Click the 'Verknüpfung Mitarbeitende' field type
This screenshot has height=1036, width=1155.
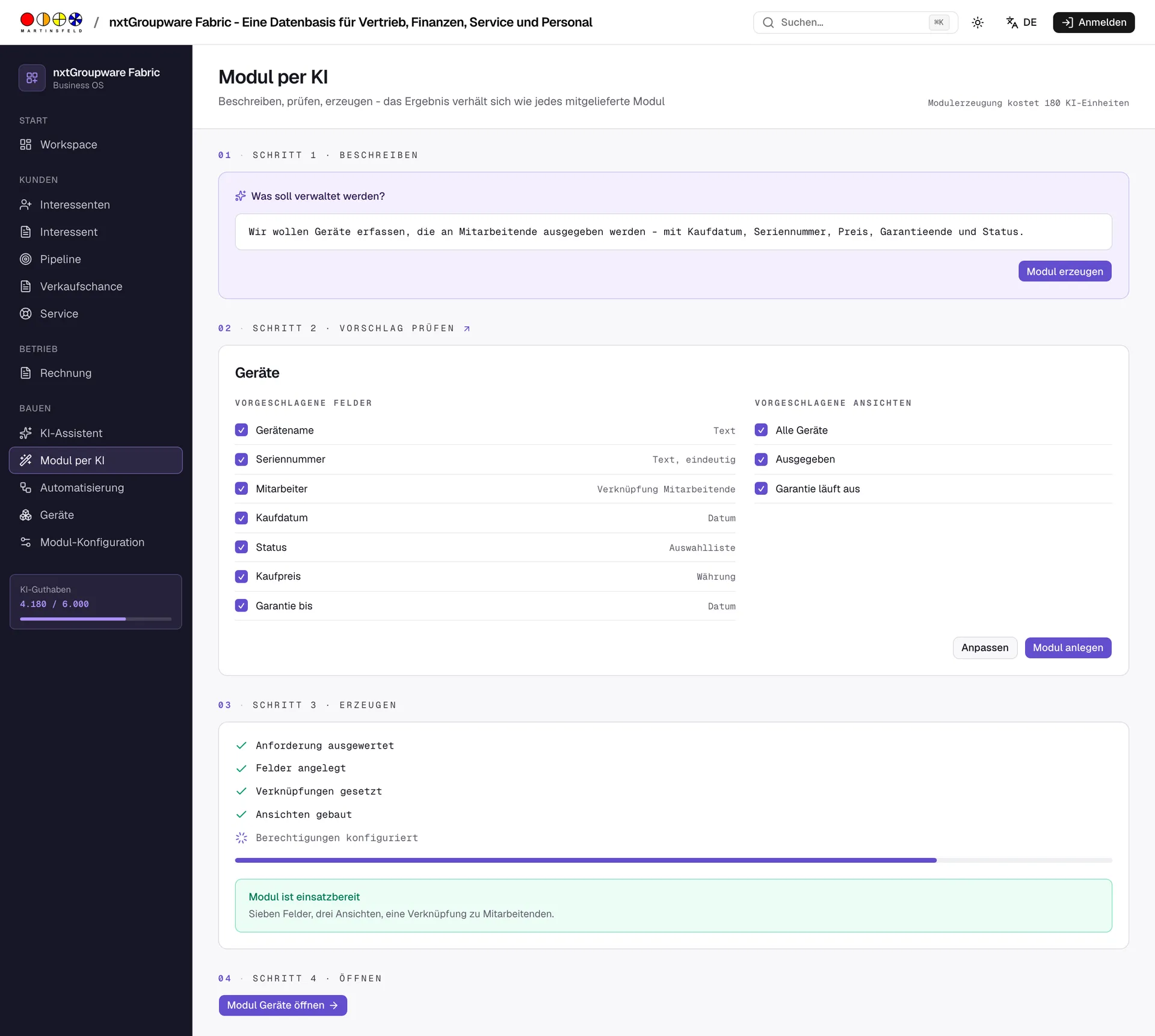click(x=666, y=489)
